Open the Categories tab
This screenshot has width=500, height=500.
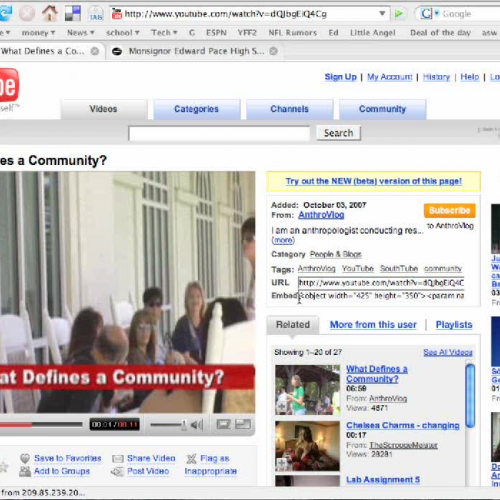pyautogui.click(x=197, y=109)
